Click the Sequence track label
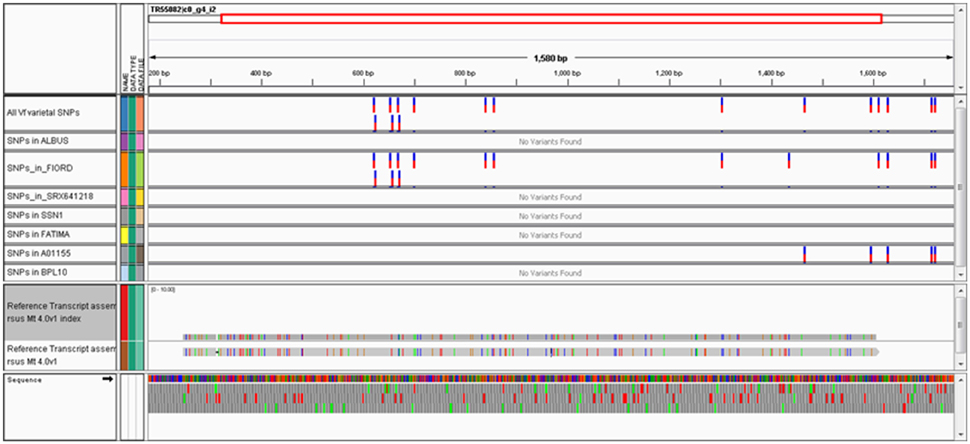The height and width of the screenshot is (444, 970). point(25,380)
